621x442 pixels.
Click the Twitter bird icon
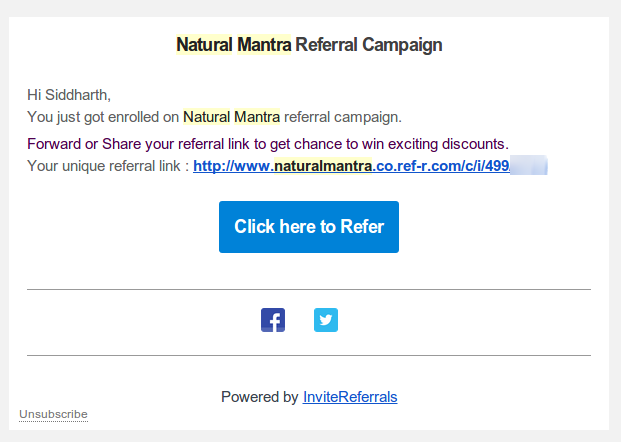[x=326, y=320]
